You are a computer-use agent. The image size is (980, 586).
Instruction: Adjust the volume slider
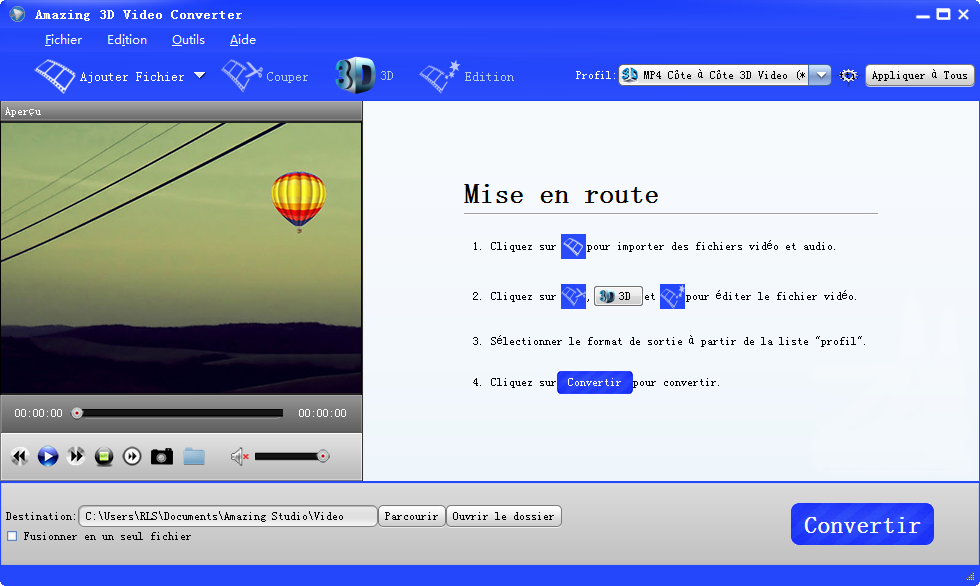292,457
